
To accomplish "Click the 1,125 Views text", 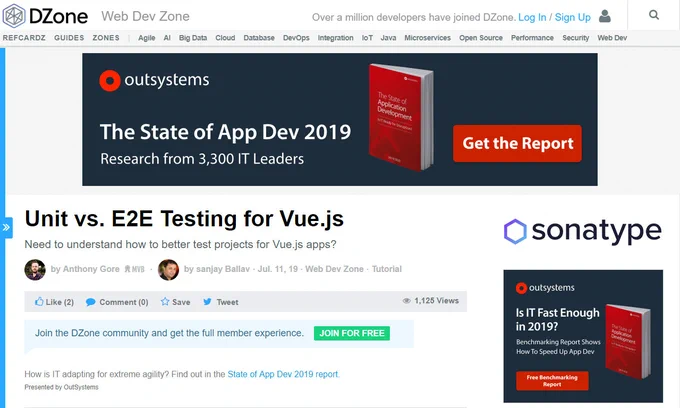I will pyautogui.click(x=436, y=300).
